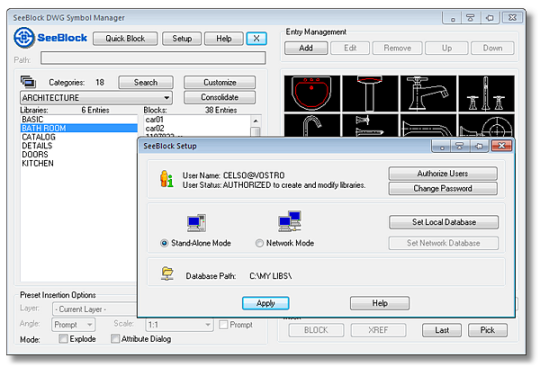Toggle the Explode mode checkbox
540x367 pixels.
tap(63, 339)
